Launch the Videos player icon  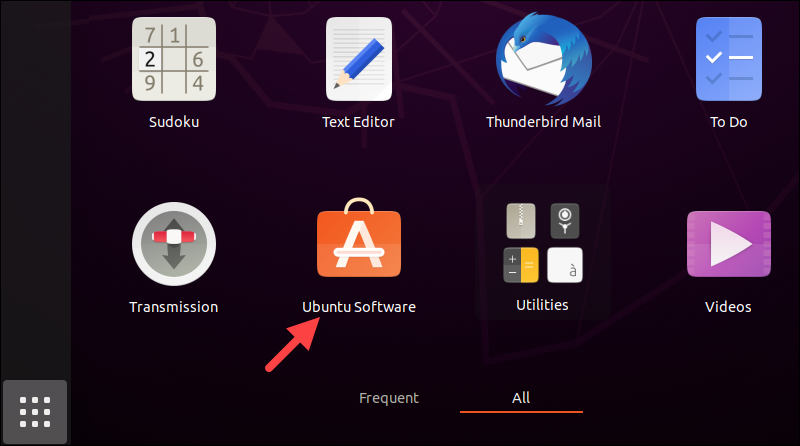pos(729,244)
